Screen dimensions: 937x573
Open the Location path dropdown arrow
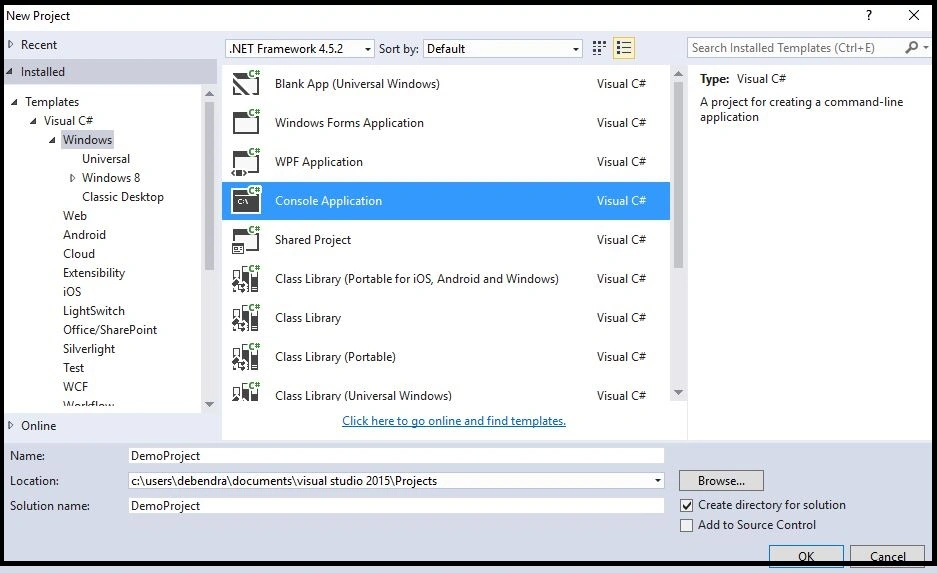[657, 480]
